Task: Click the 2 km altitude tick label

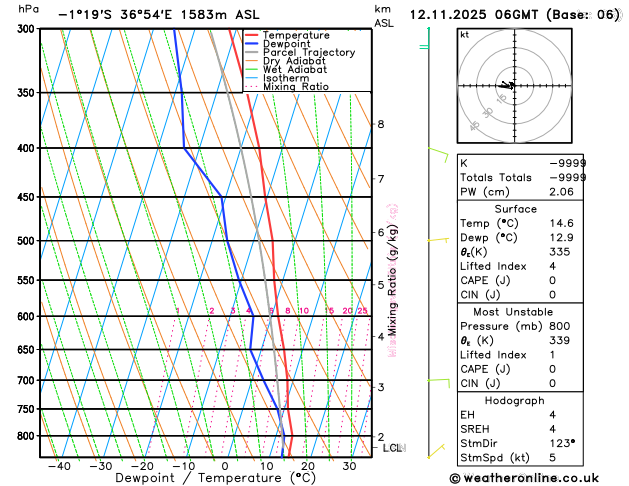Action: click(381, 437)
